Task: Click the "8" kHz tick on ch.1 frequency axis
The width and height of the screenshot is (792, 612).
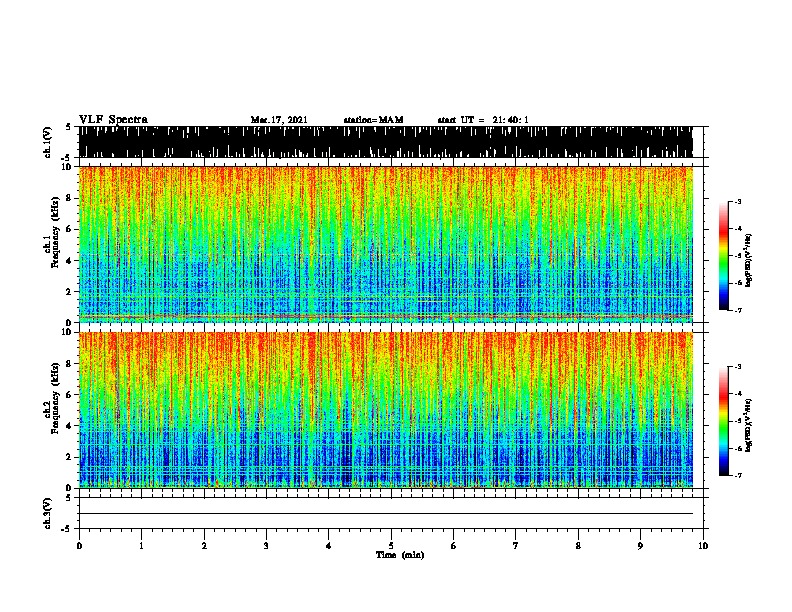Action: tap(70, 198)
